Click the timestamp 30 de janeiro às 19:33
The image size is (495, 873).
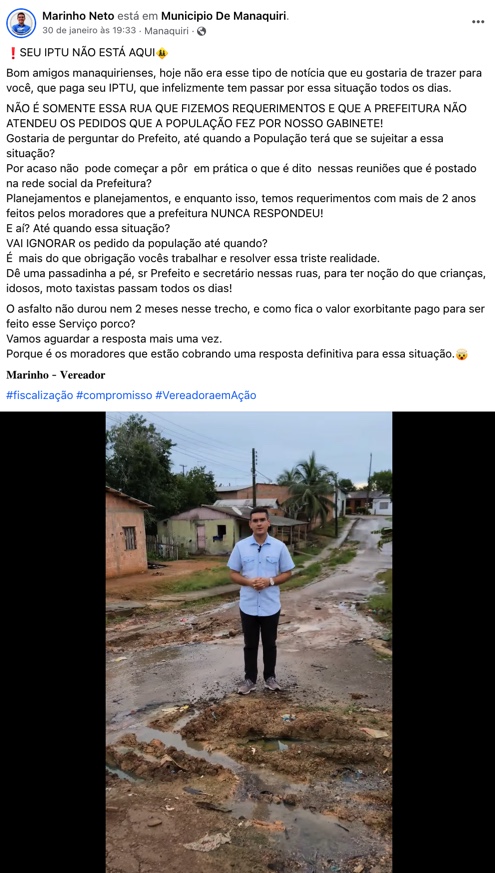[89, 32]
